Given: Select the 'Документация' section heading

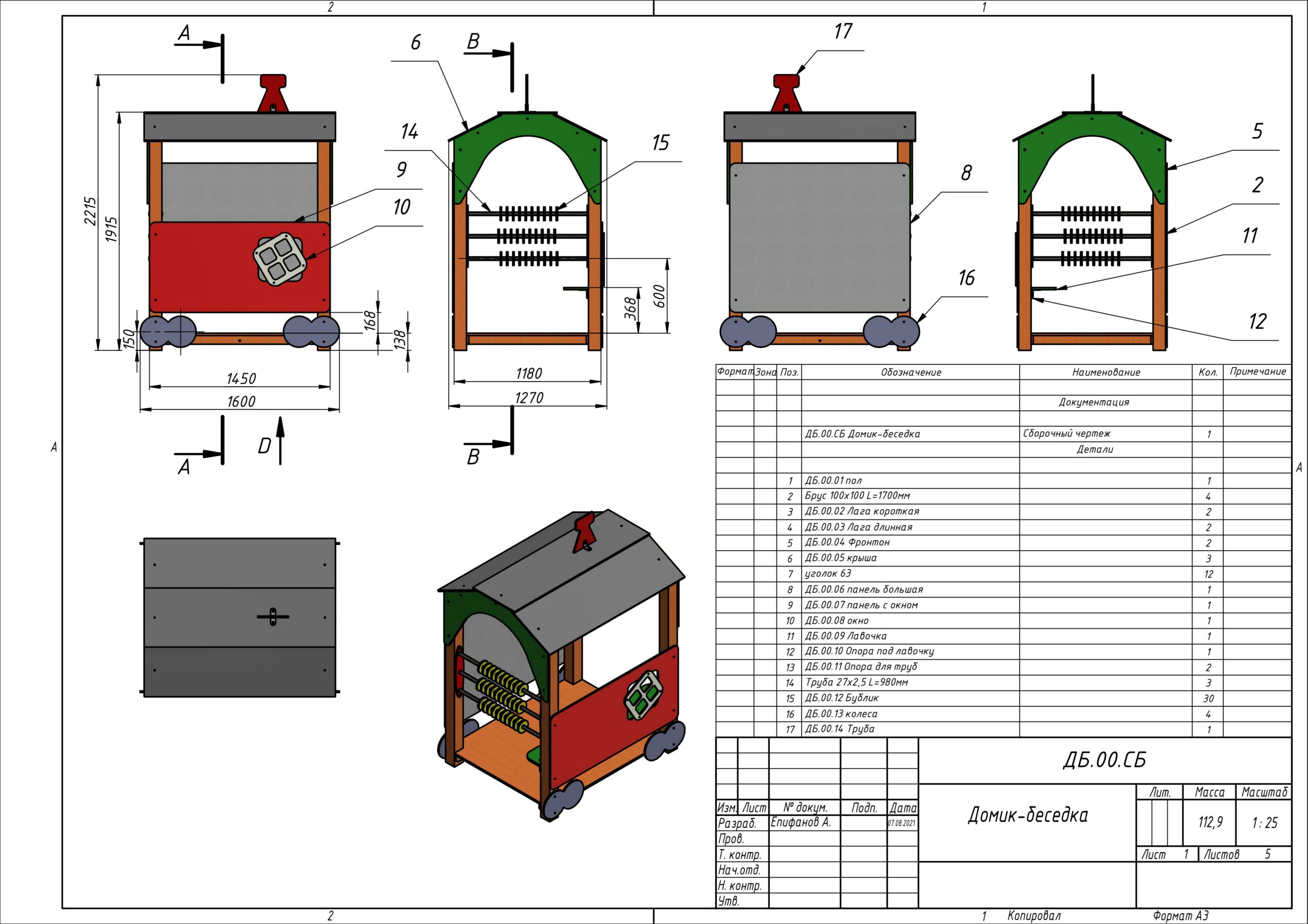Looking at the screenshot, I should click(x=1094, y=402).
